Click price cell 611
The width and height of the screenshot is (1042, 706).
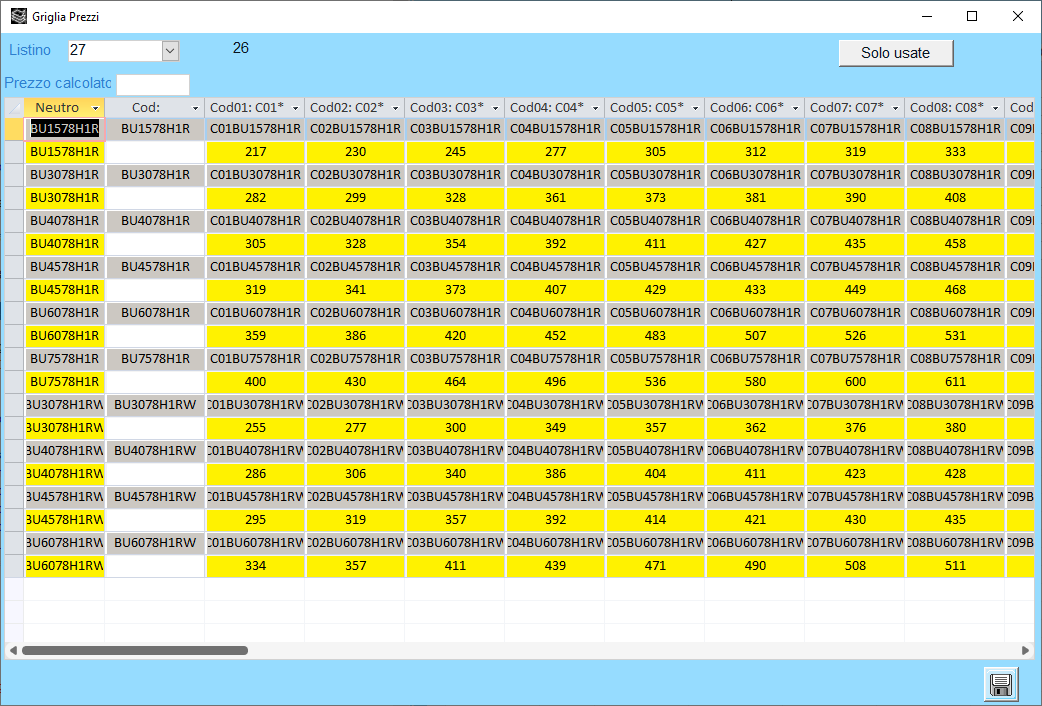(x=955, y=382)
